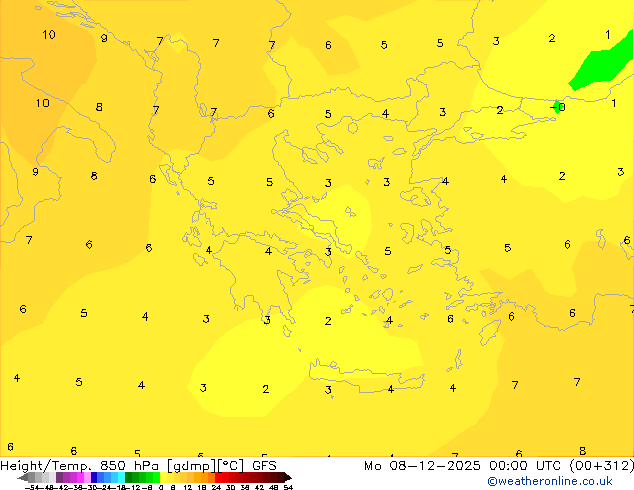Screen dimensions: 634x490
Task: Click the -0 temperature value on the map
Action: tap(558, 107)
